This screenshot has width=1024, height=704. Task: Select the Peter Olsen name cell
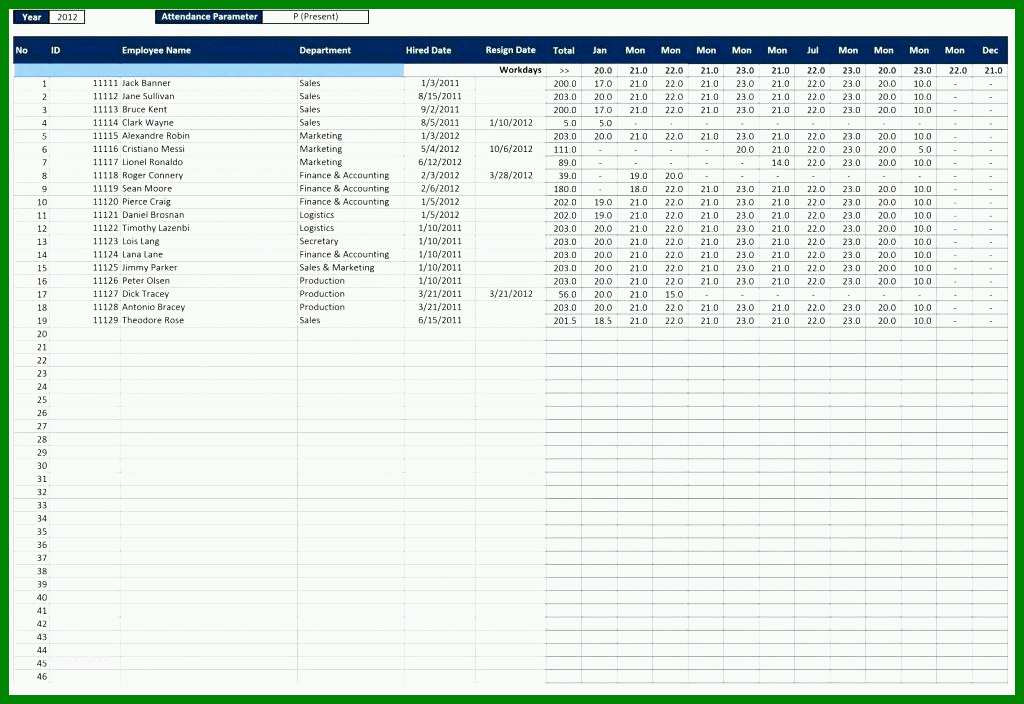[146, 281]
